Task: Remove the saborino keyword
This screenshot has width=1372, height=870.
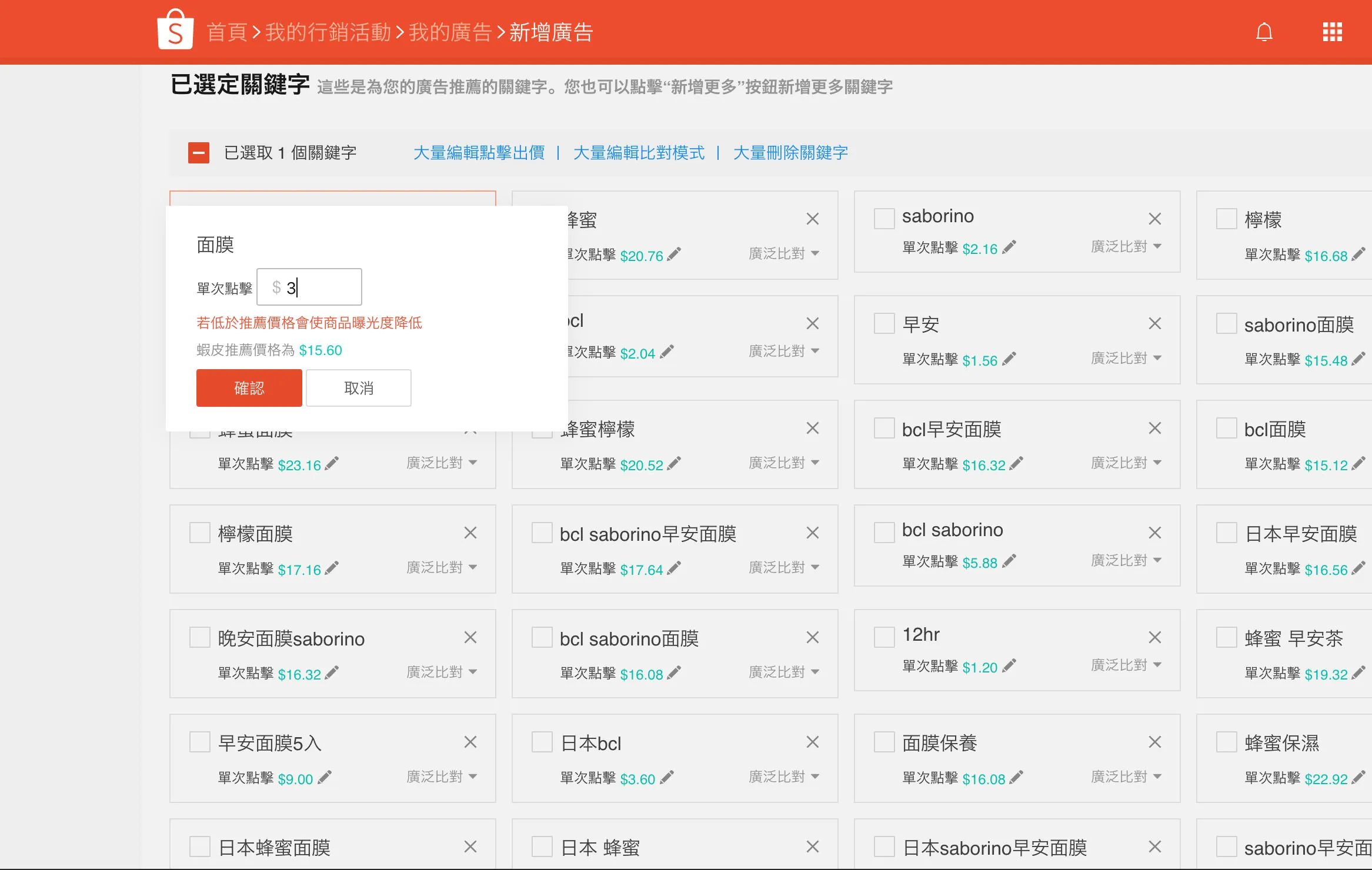Action: point(1154,219)
